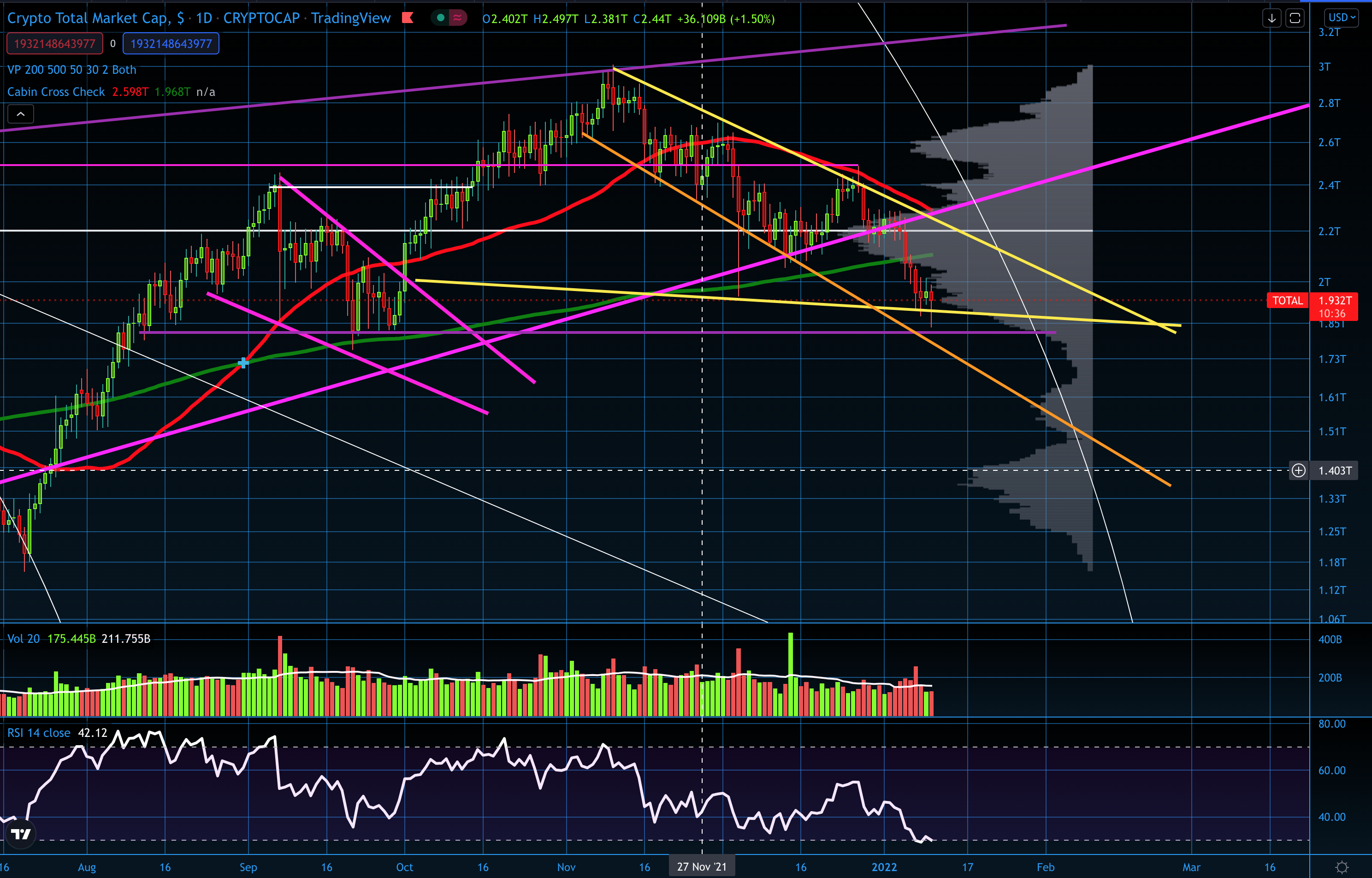The width and height of the screenshot is (1372, 878).
Task: Click the blue cross marker on chart
Action: pyautogui.click(x=243, y=362)
